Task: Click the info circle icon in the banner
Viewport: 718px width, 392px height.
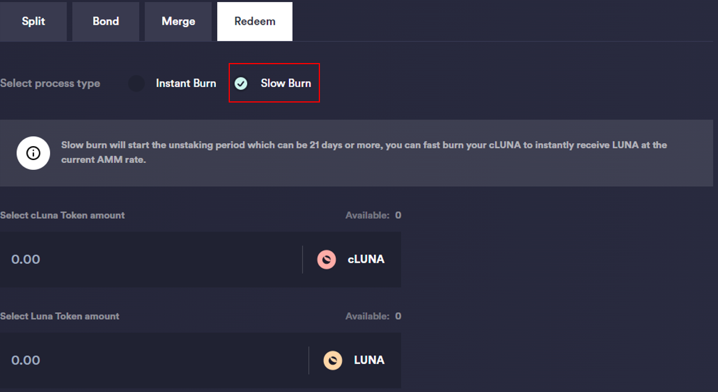Action: (33, 153)
